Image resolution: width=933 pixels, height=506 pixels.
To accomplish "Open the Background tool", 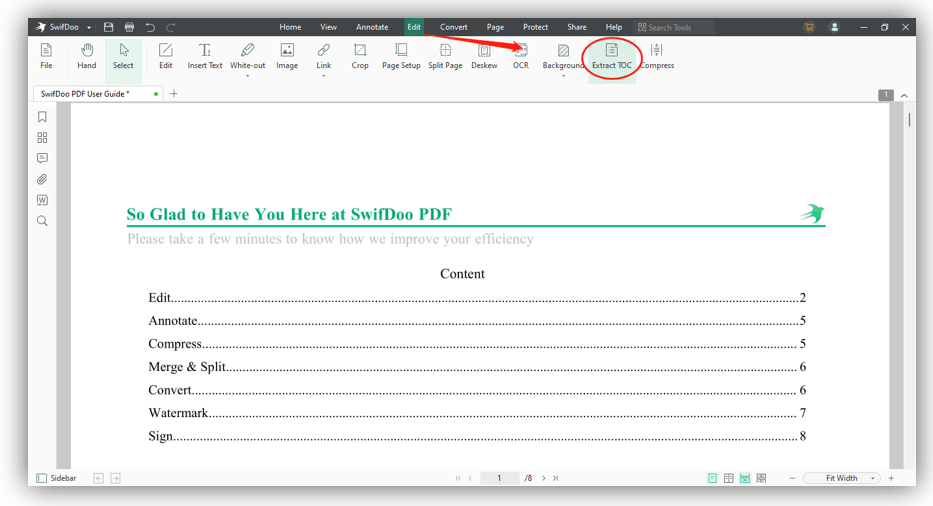I will [x=563, y=56].
